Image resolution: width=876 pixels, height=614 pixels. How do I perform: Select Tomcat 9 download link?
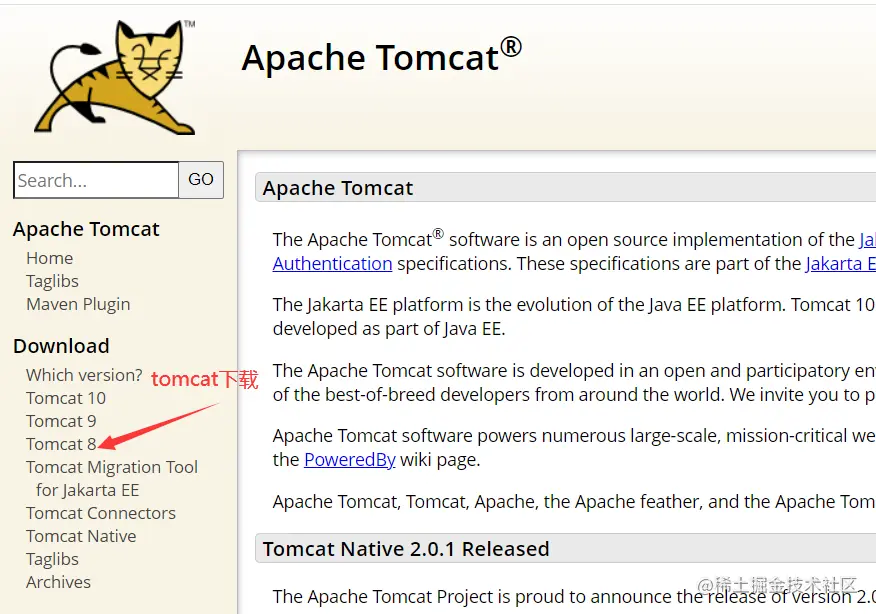(61, 421)
